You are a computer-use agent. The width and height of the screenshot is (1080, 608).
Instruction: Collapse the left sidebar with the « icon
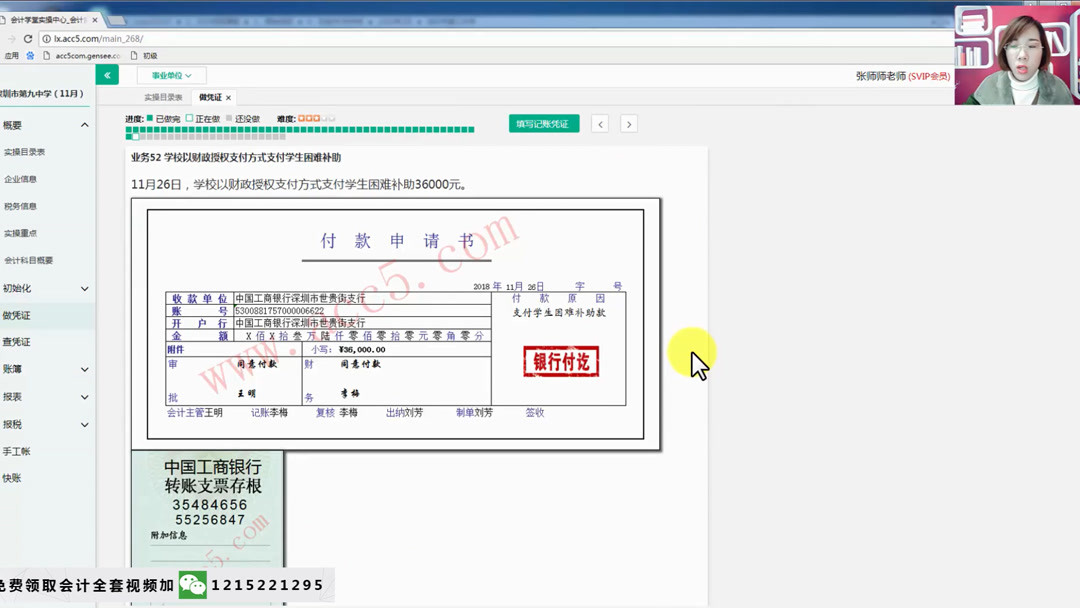[x=107, y=75]
